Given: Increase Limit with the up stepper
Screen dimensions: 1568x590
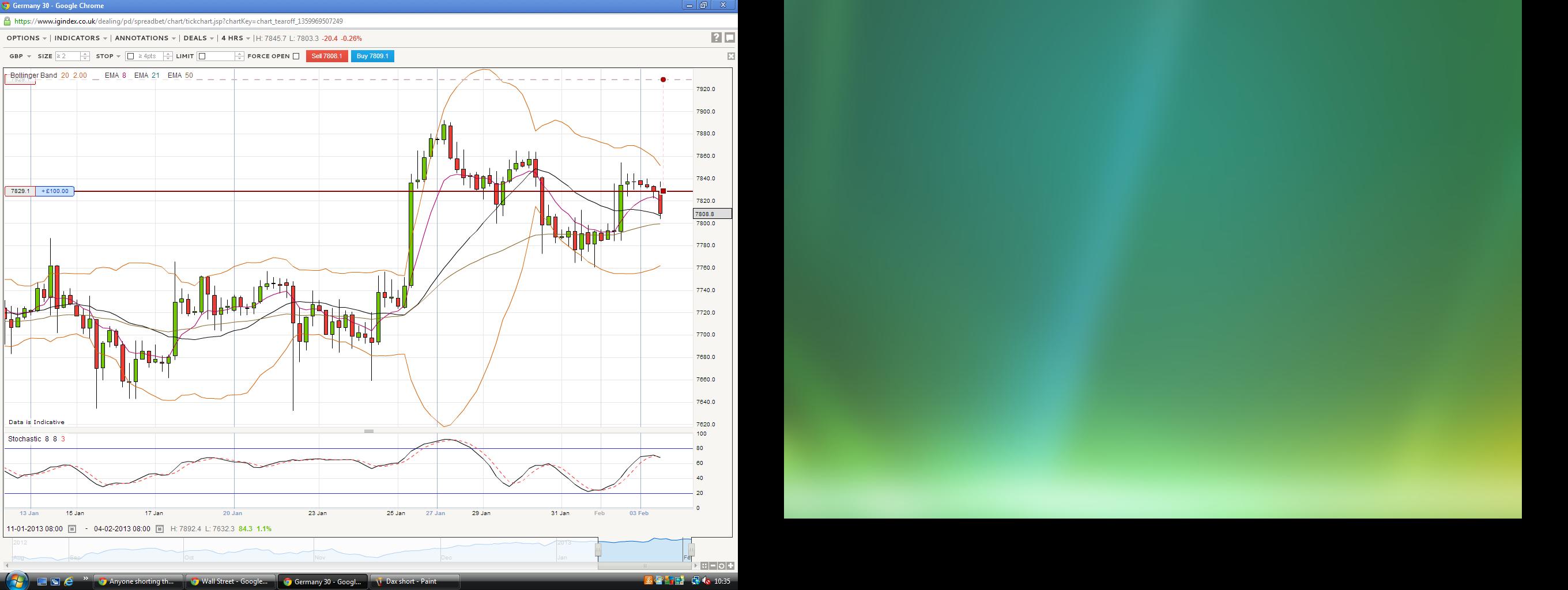Looking at the screenshot, I should [239, 54].
